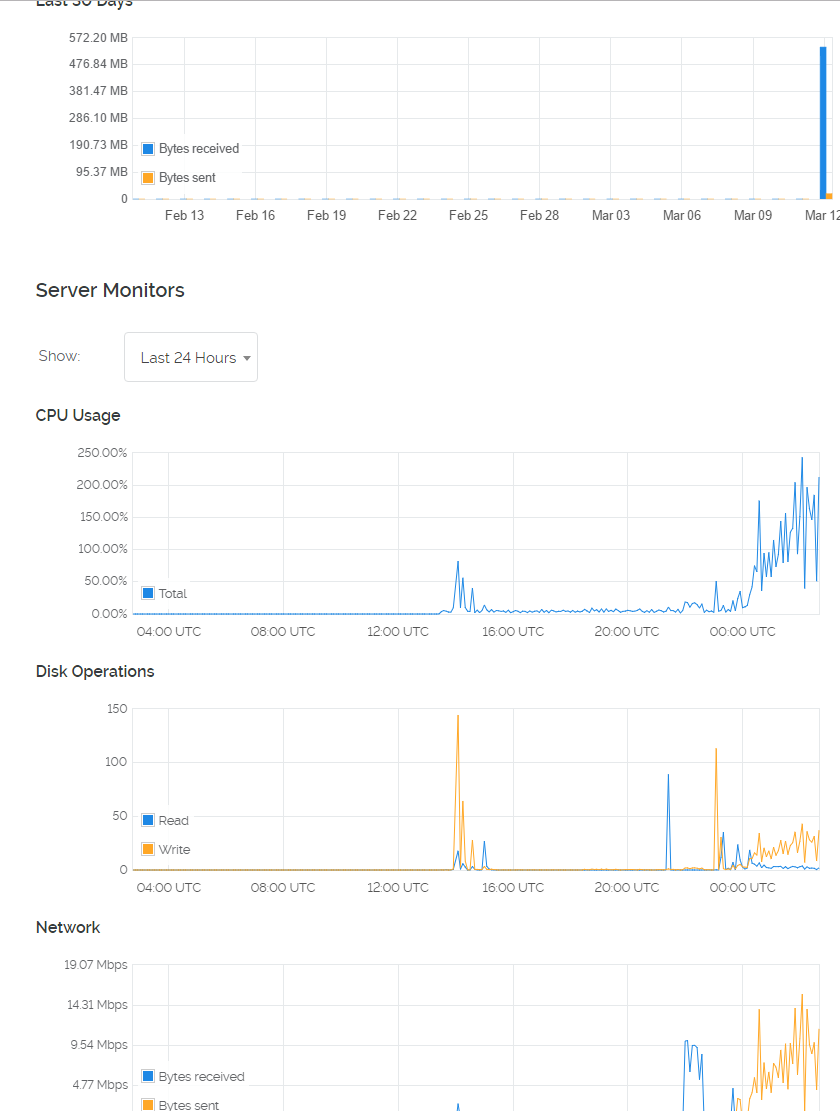
Task: Click the 95.37 MB axis label
Action: (x=102, y=171)
